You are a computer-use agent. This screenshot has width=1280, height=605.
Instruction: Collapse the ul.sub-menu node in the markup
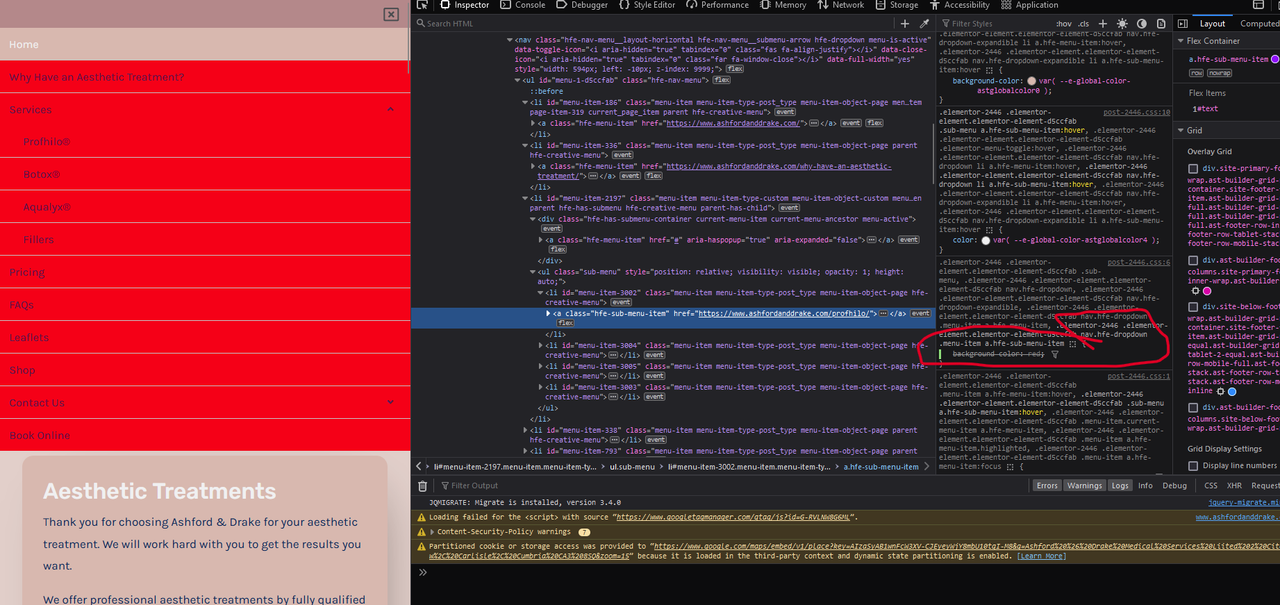coord(533,272)
